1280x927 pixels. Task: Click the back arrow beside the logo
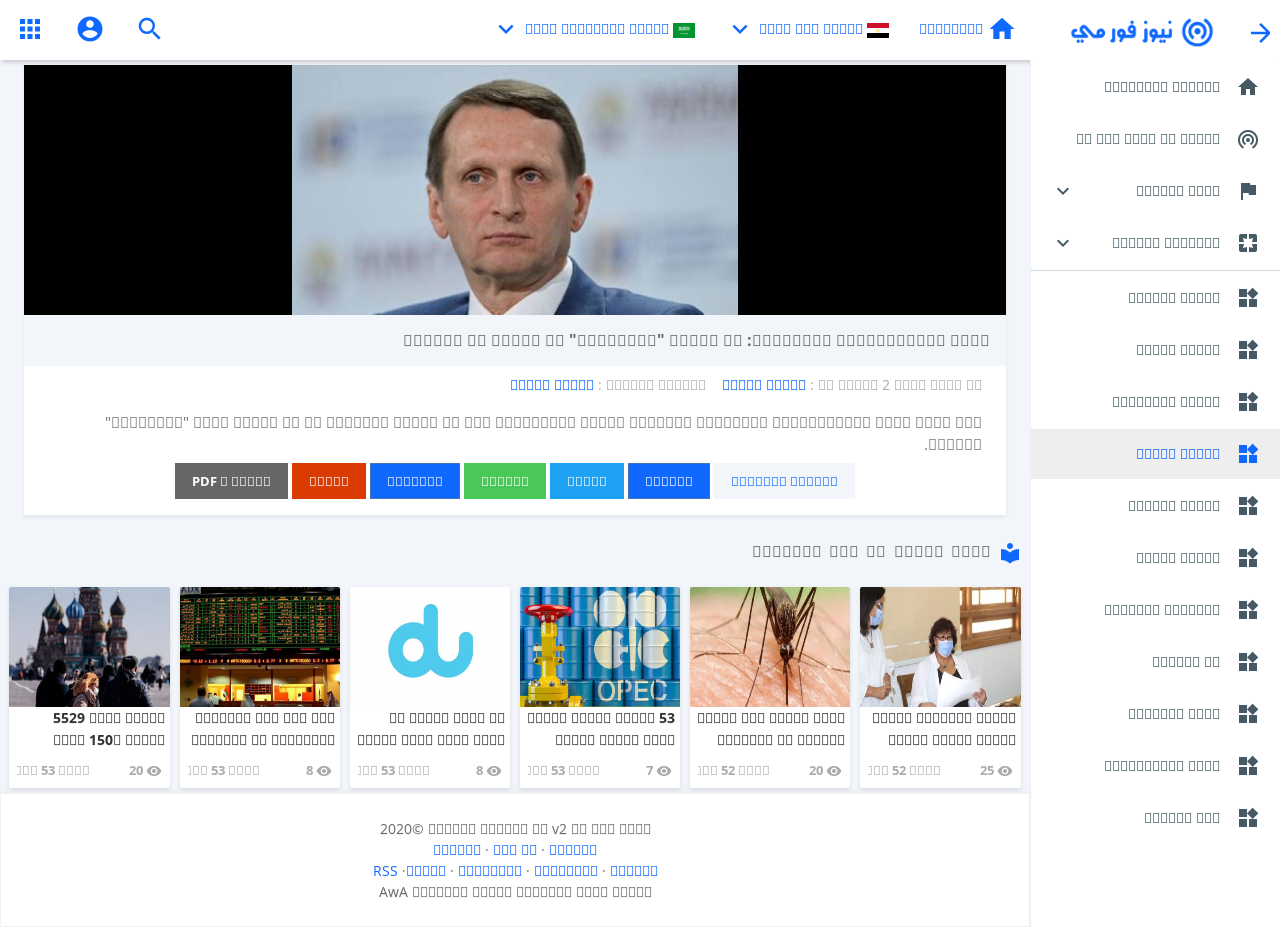click(x=1260, y=33)
